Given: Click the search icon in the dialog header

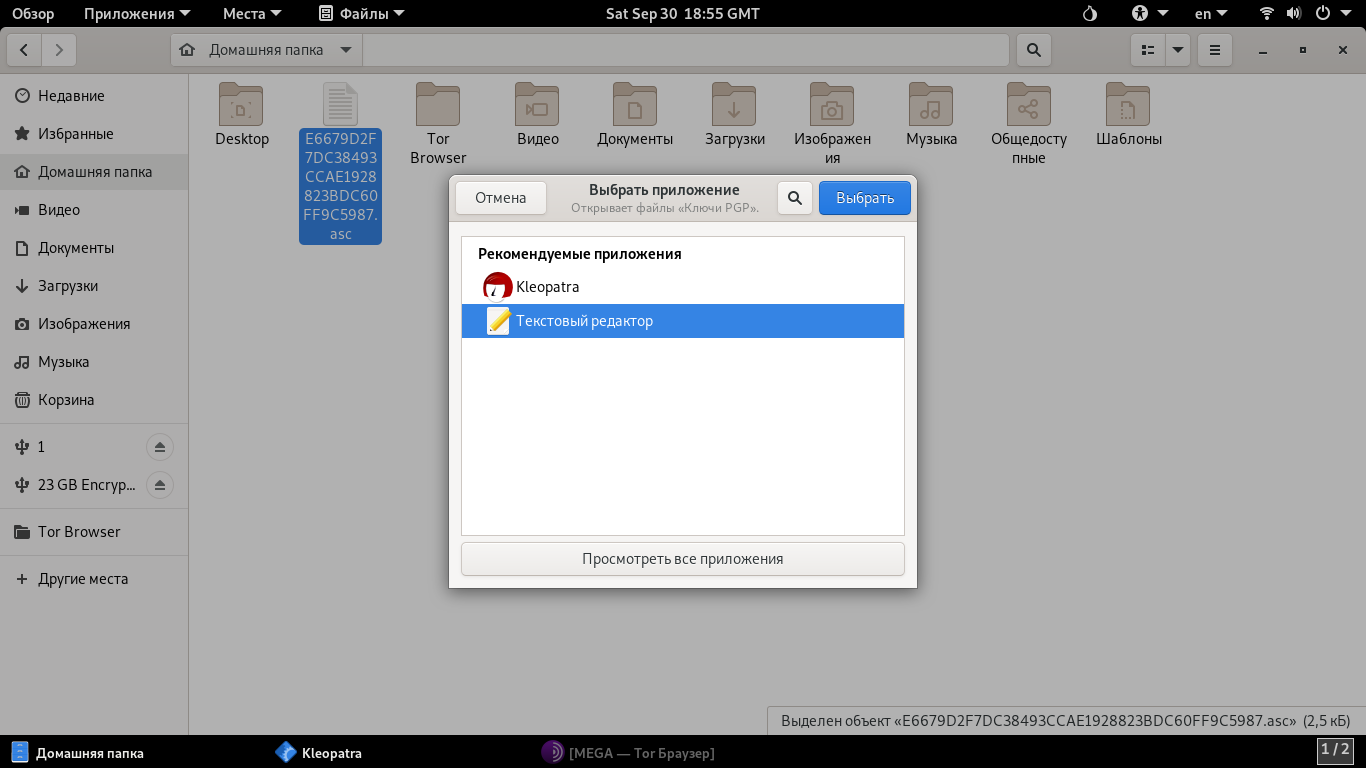Looking at the screenshot, I should [x=795, y=198].
